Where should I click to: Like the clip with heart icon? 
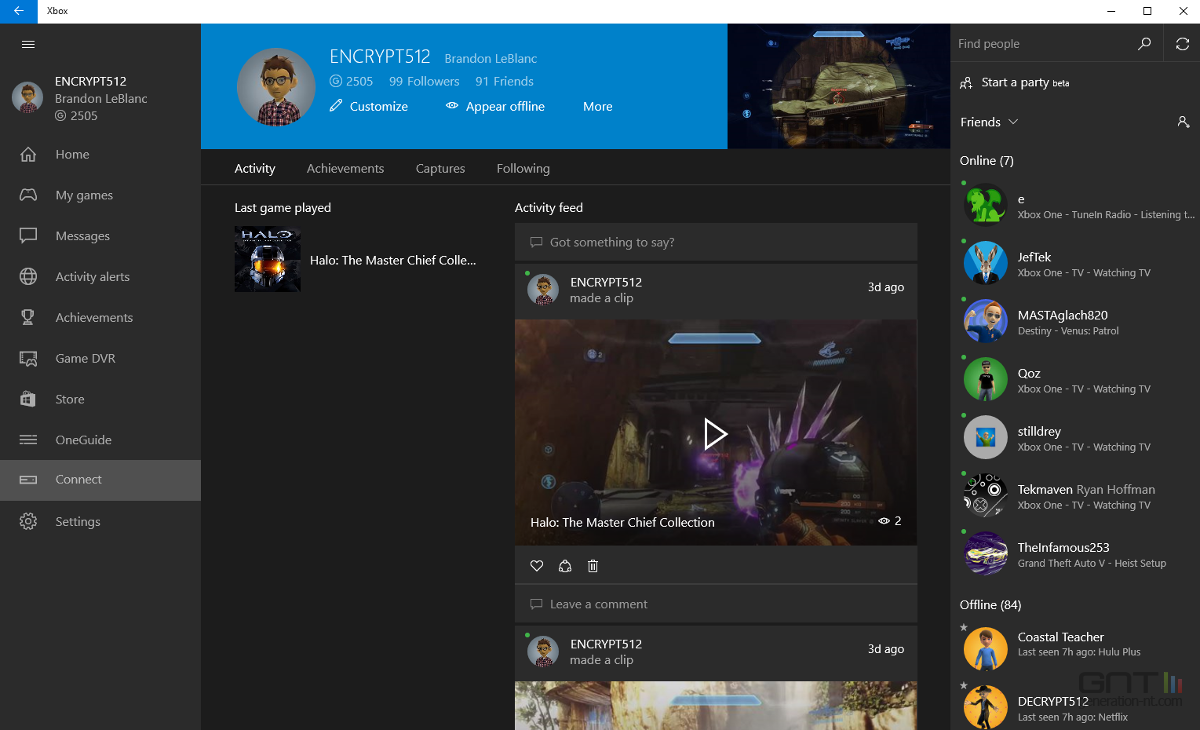pyautogui.click(x=537, y=566)
